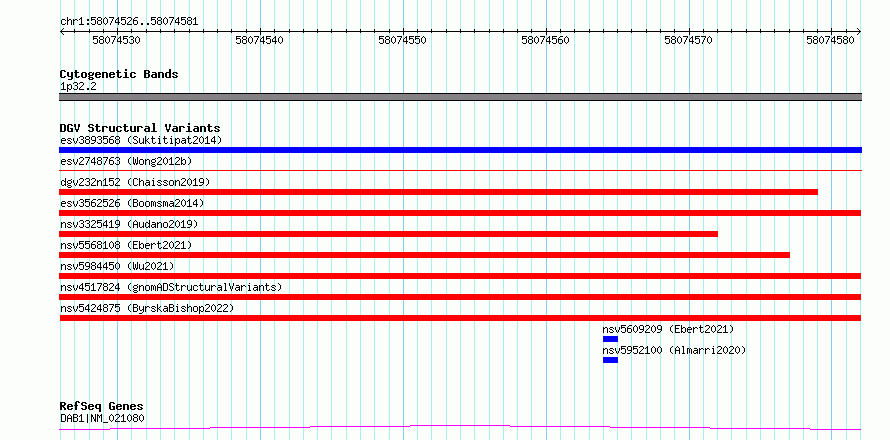
Task: Click the Cytogenetic Bands track title
Action: 119,74
